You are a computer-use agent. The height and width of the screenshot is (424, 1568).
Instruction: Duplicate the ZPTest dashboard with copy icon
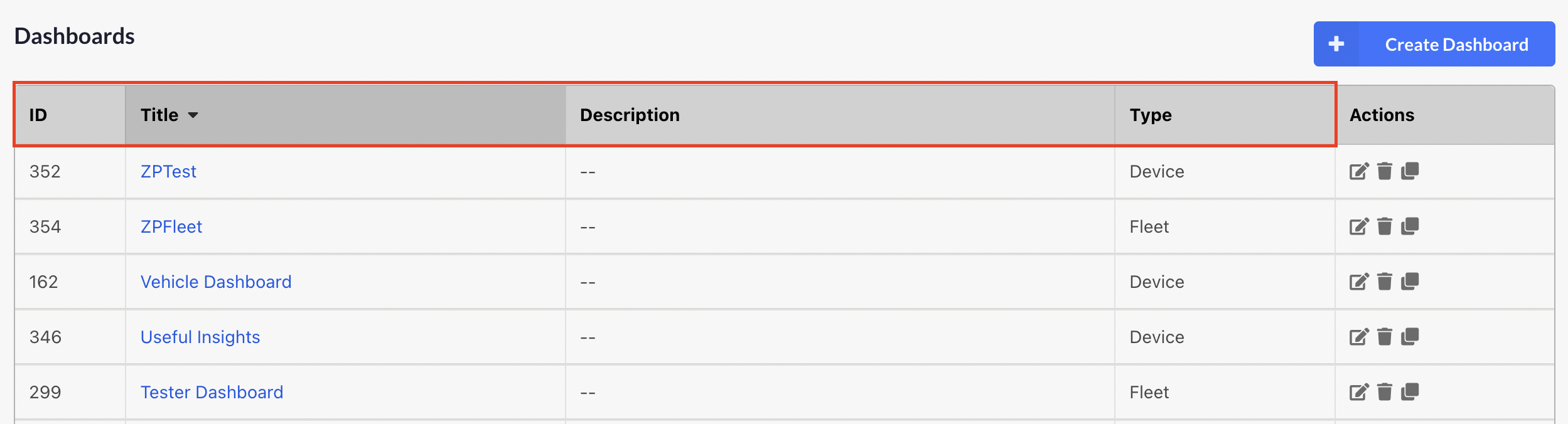point(1410,171)
